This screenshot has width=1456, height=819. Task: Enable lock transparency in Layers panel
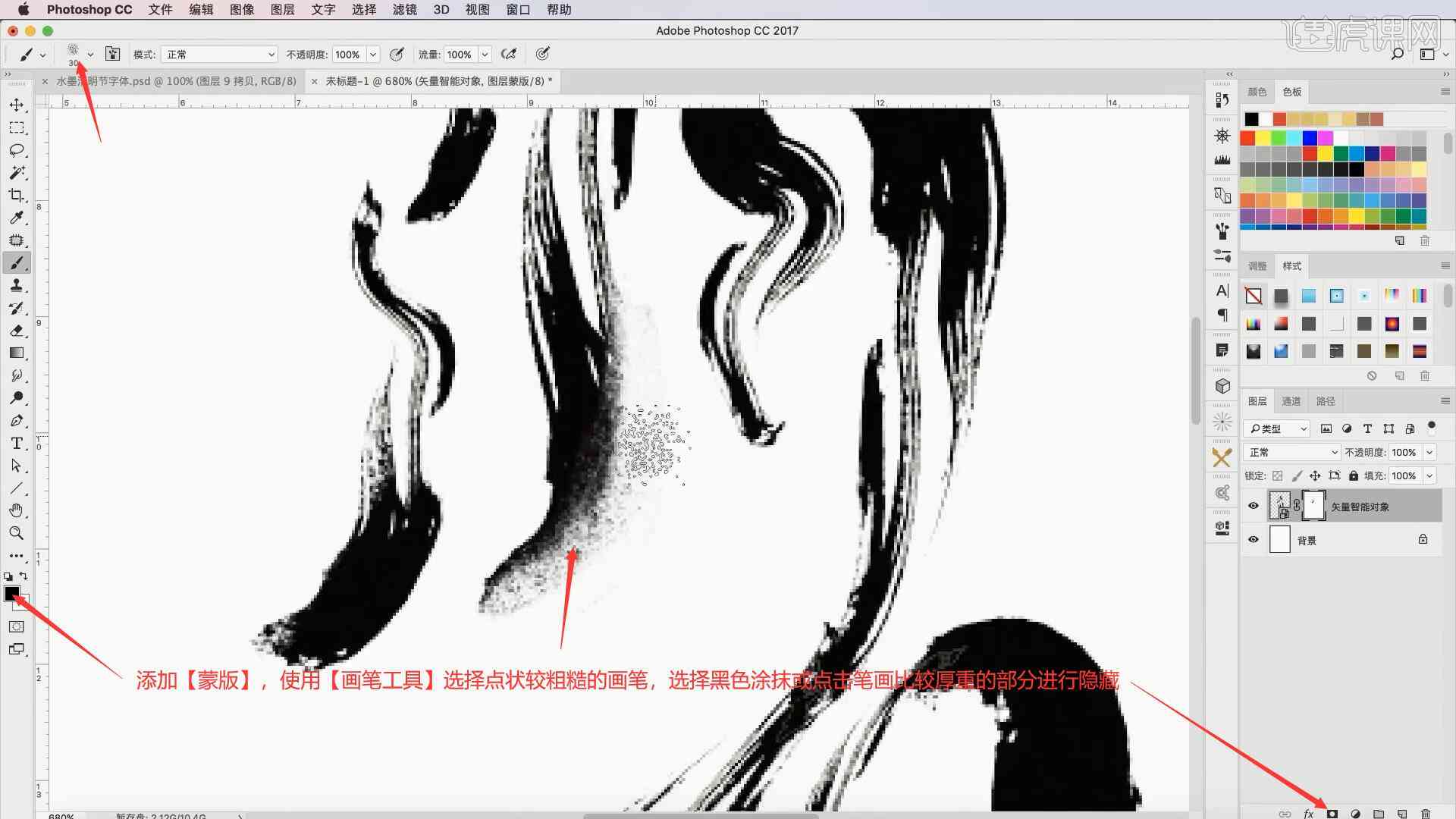1277,475
